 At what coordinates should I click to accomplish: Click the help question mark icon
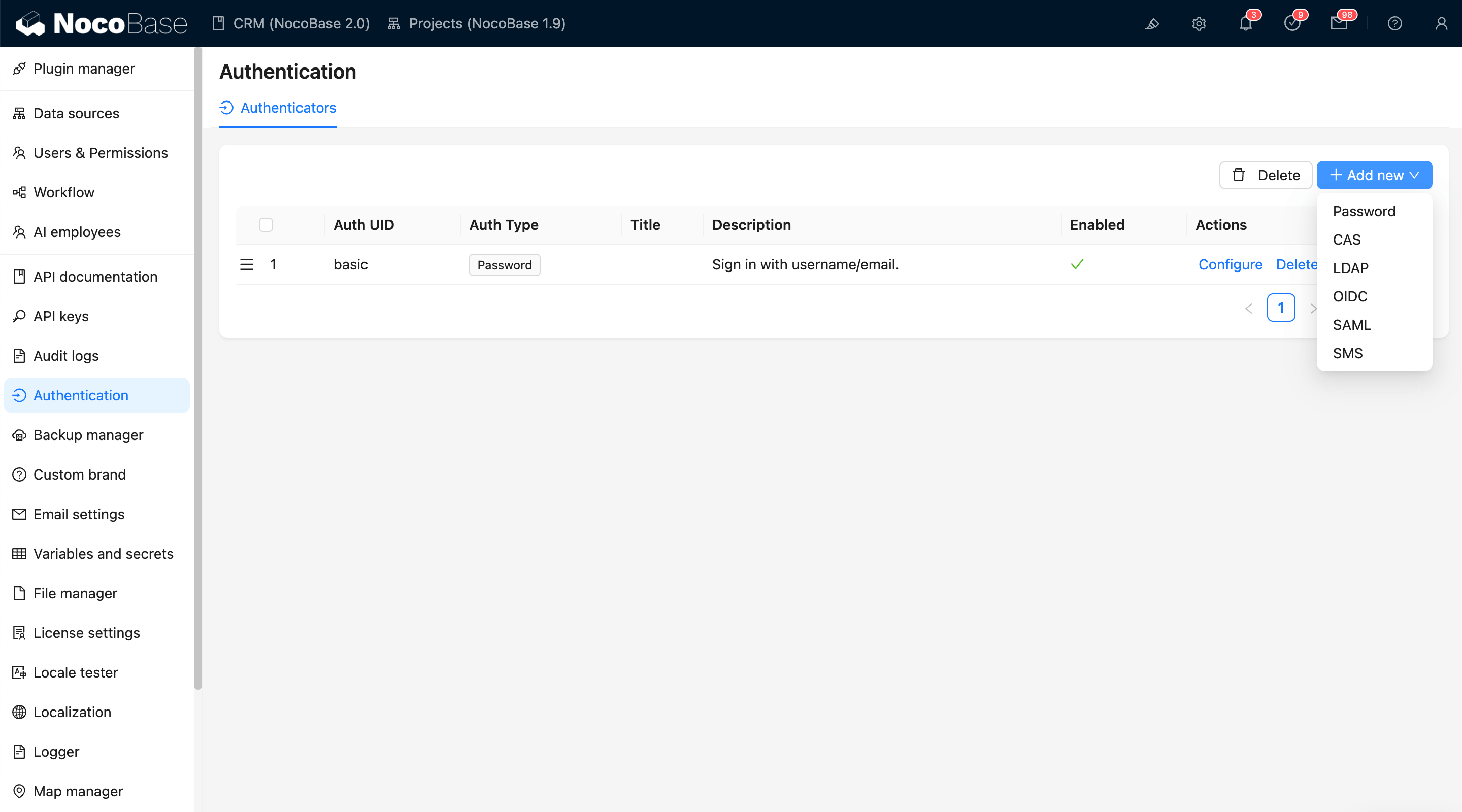click(1394, 24)
